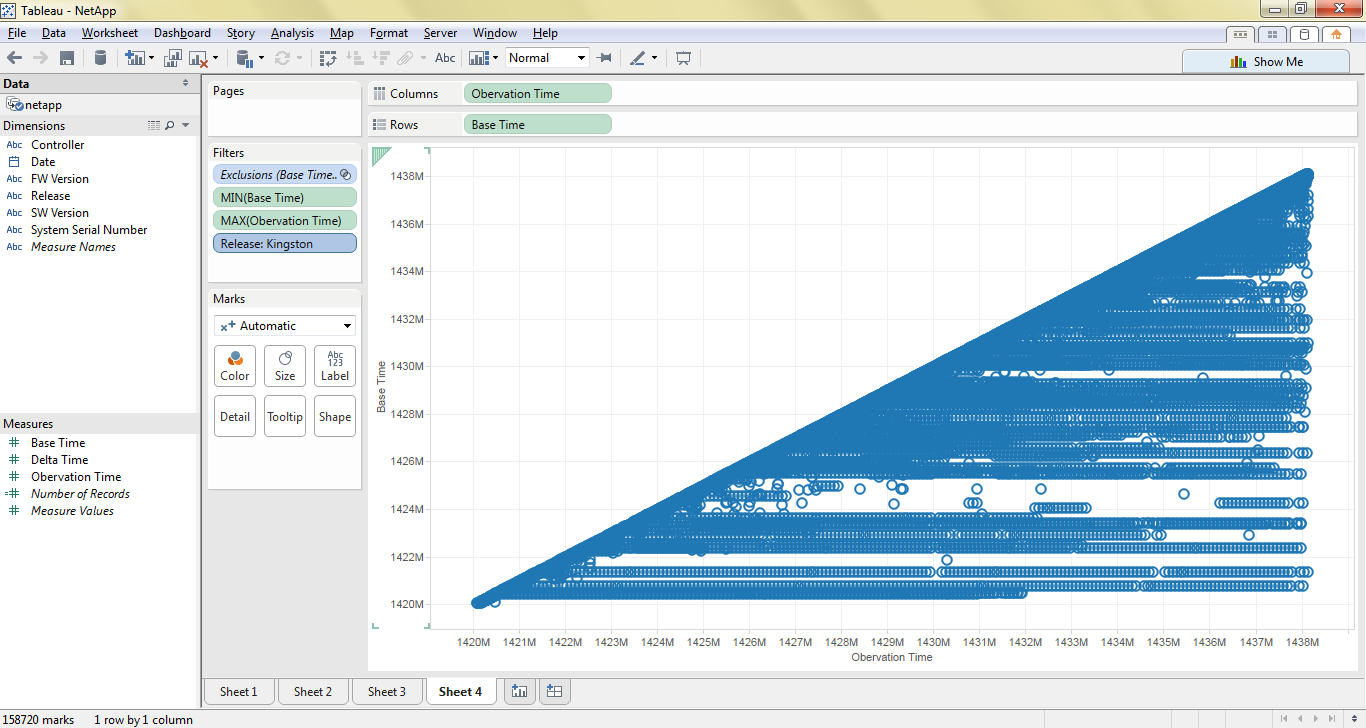This screenshot has height=728, width=1366.
Task: Click the Undo back arrow icon
Action: 14,58
